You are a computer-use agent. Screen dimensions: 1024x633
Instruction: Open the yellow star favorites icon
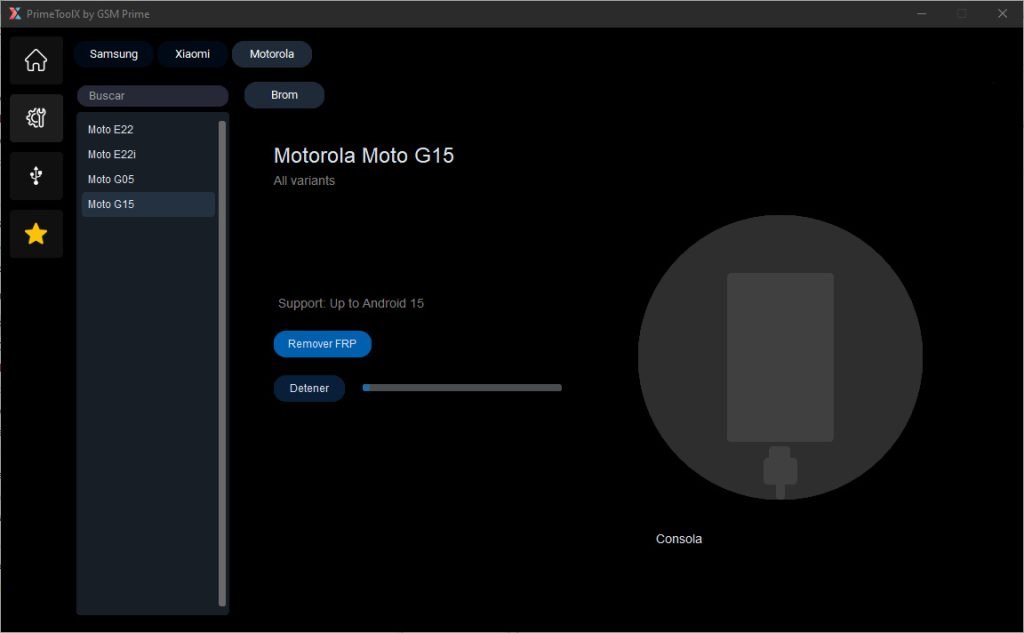(36, 234)
